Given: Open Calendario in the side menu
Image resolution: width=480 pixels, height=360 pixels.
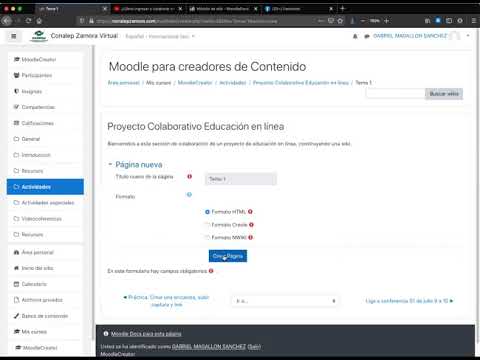Looking at the screenshot, I should point(45,284).
